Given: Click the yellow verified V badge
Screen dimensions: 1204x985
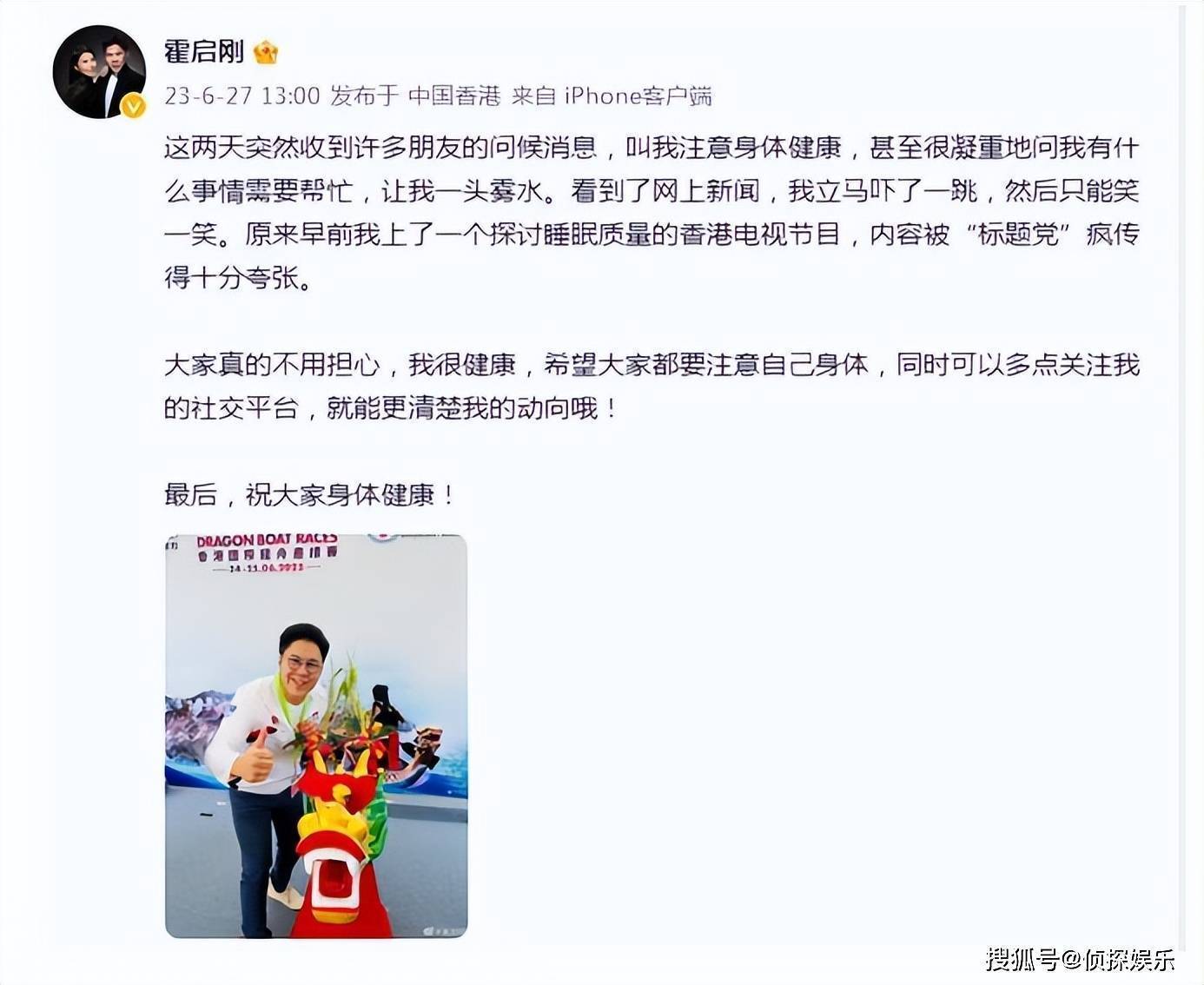Looking at the screenshot, I should click(133, 106).
